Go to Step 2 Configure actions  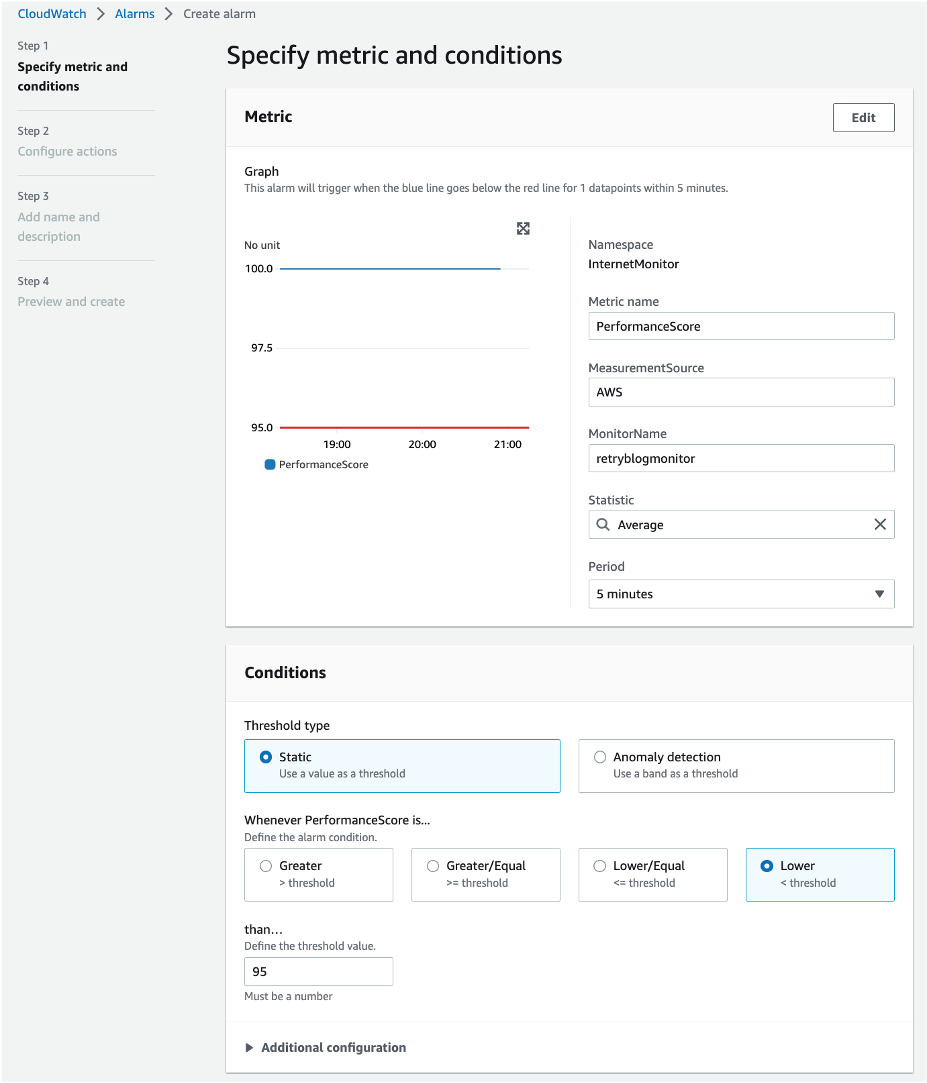click(x=67, y=151)
